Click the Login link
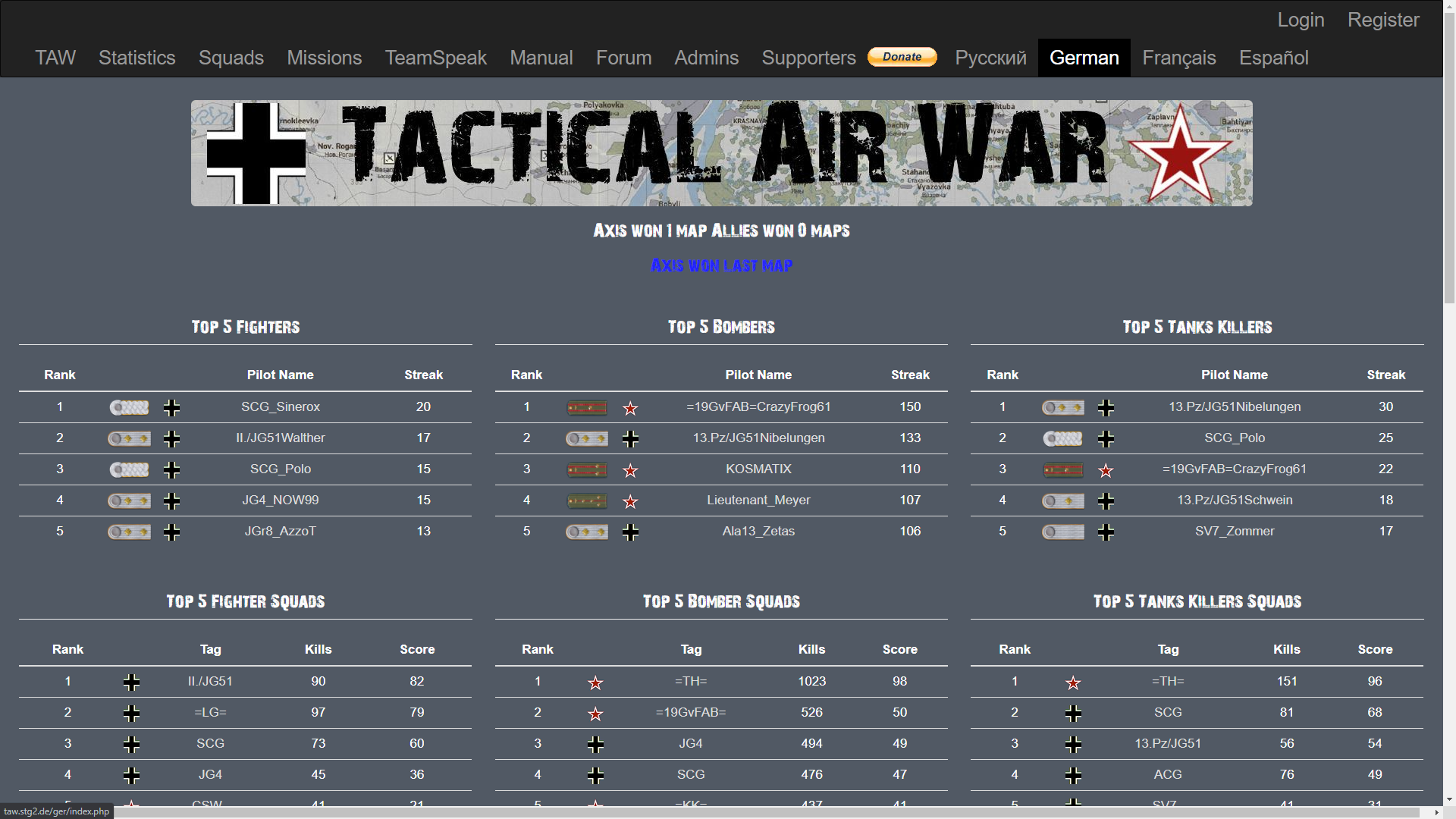This screenshot has width=1456, height=819. (1301, 20)
